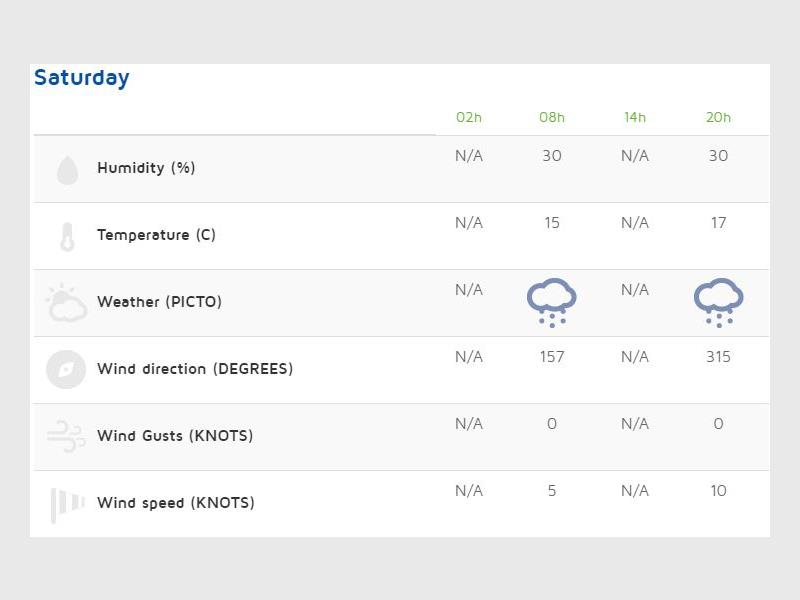
Task: Click the wind speed windsock icon
Action: tap(67, 504)
